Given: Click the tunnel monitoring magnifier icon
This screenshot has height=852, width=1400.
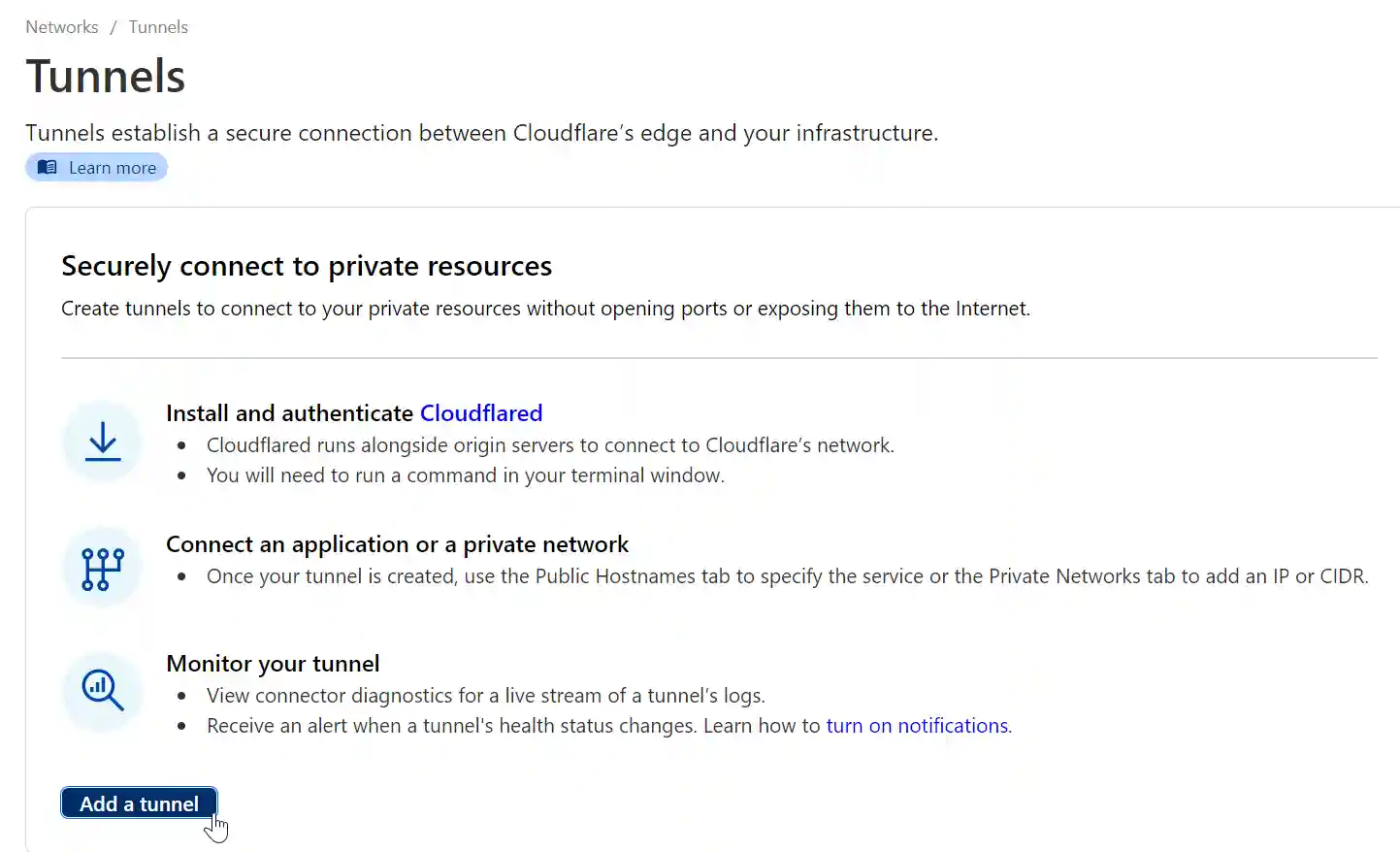Looking at the screenshot, I should pyautogui.click(x=101, y=691).
